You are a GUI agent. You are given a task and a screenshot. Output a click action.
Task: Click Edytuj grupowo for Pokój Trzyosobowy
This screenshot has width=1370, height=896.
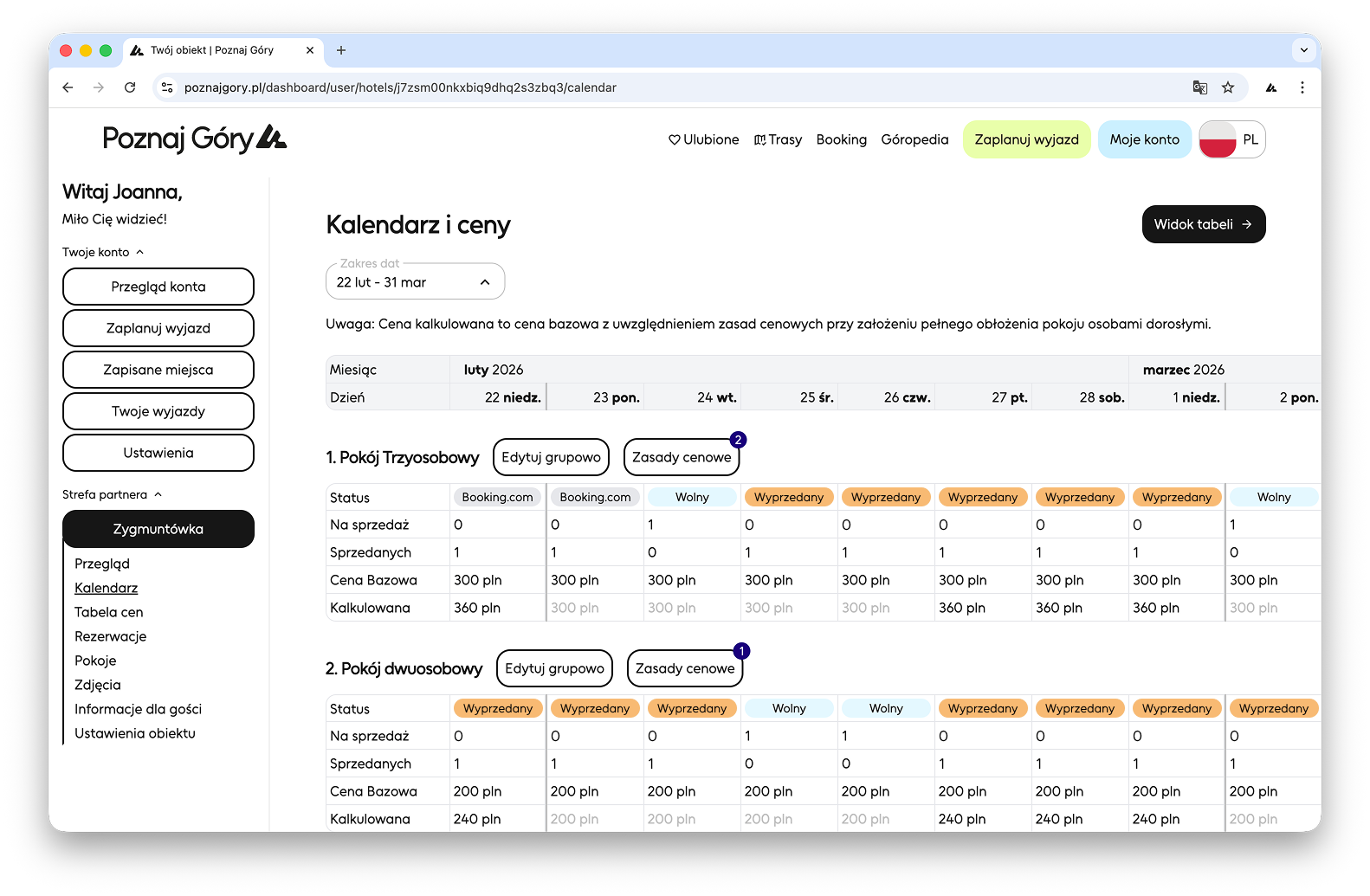552,457
